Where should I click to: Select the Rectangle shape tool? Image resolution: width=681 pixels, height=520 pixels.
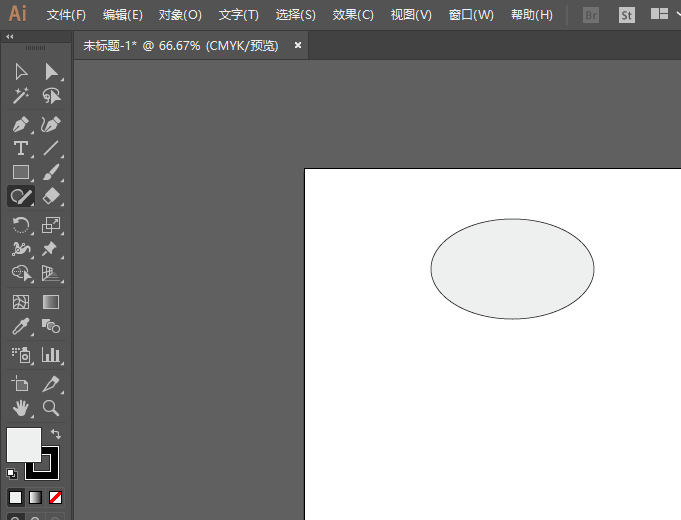coord(20,172)
